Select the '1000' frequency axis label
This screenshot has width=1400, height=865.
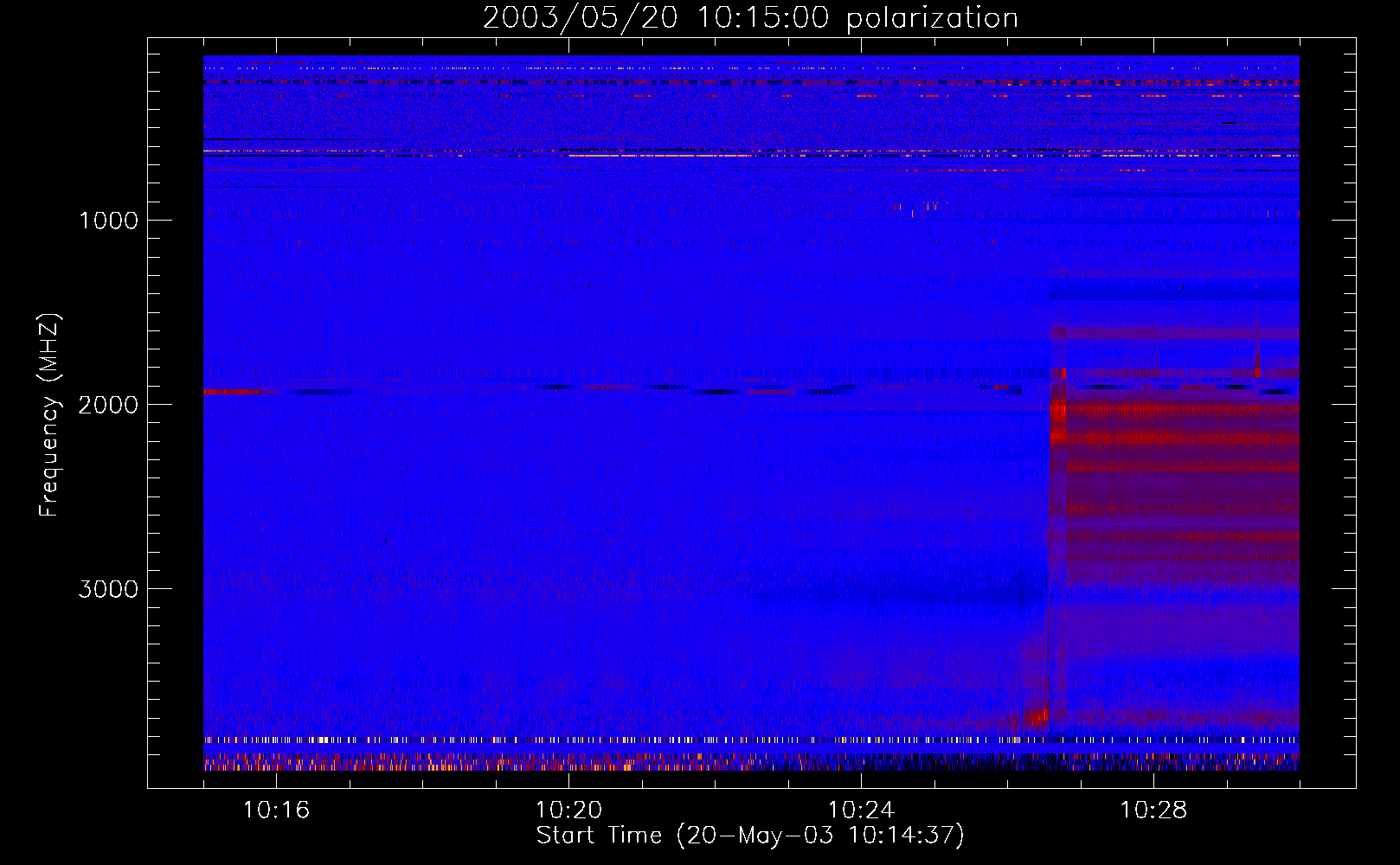point(108,221)
